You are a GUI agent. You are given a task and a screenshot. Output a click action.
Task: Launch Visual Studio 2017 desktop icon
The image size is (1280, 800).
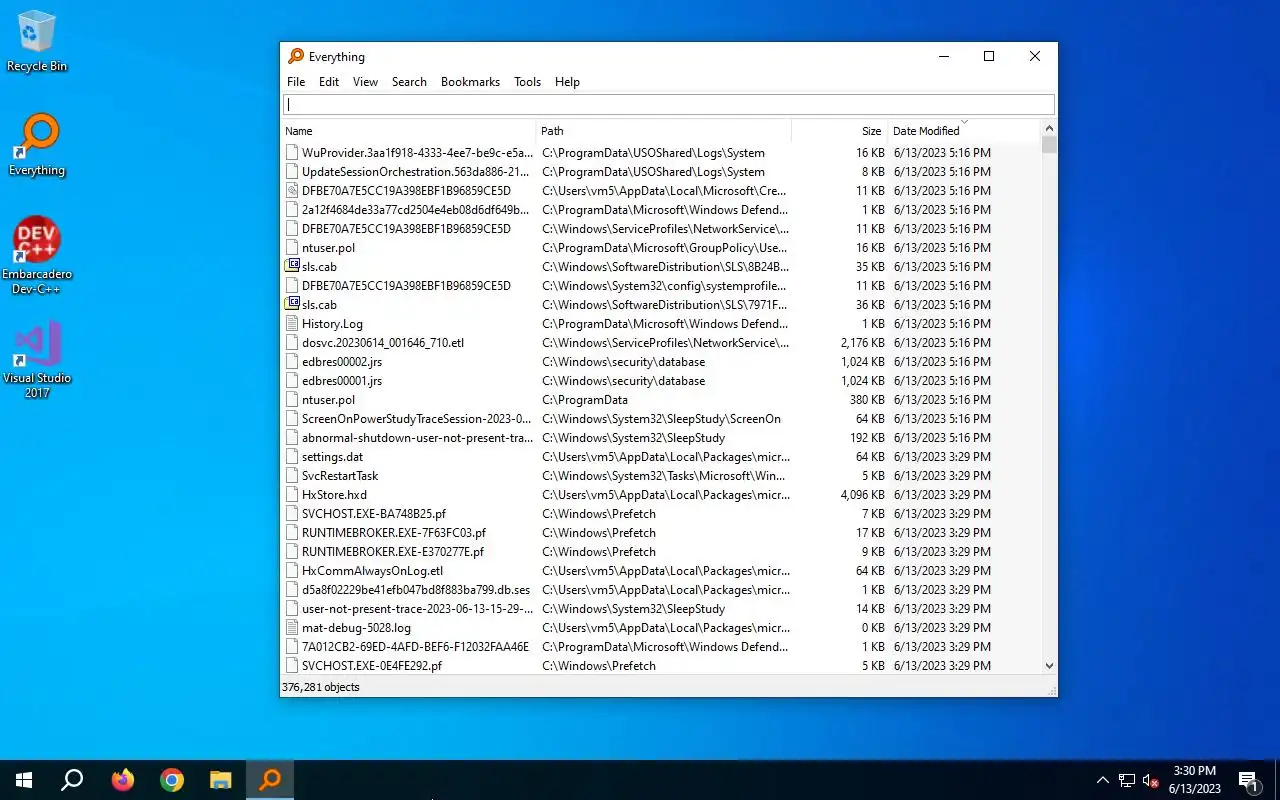37,360
